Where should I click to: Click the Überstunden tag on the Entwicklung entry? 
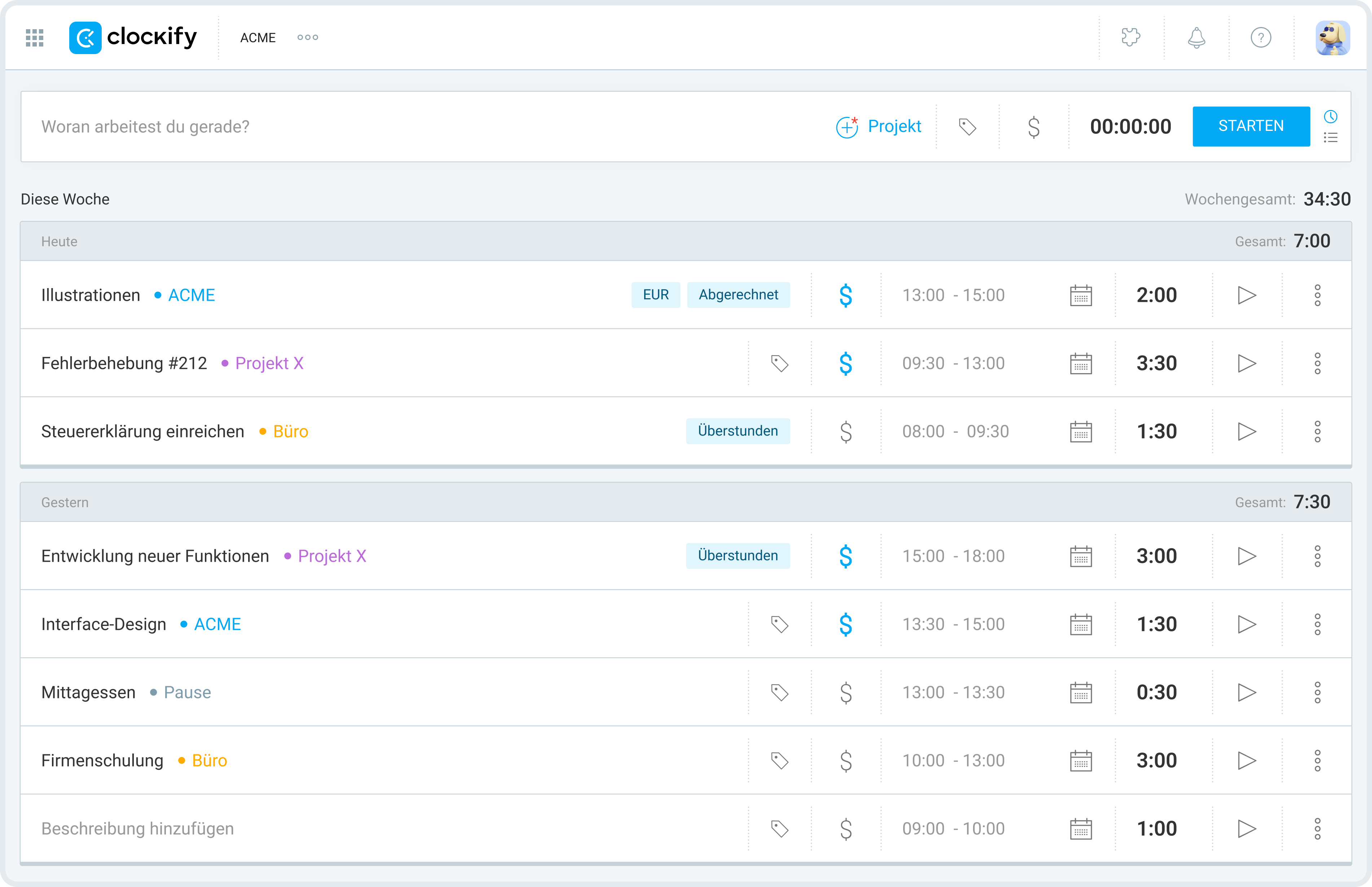(x=737, y=556)
